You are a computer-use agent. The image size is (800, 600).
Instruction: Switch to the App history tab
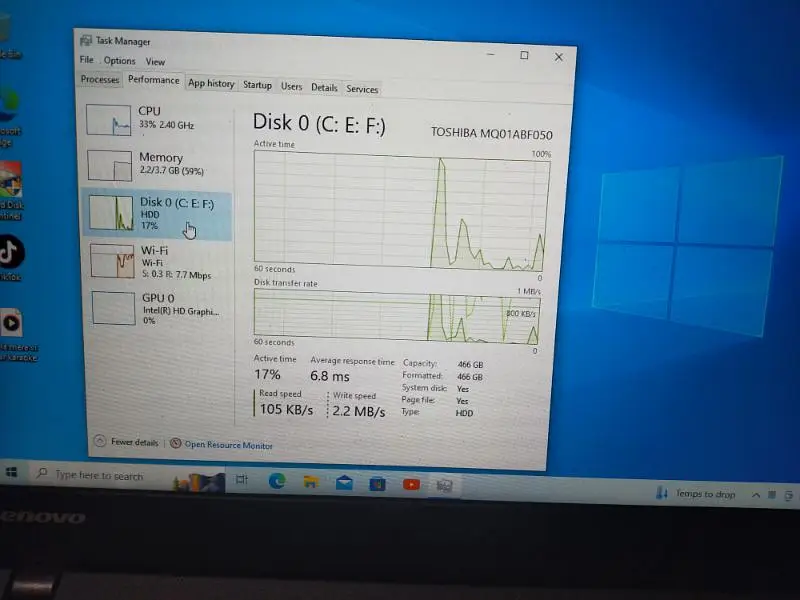[x=211, y=83]
